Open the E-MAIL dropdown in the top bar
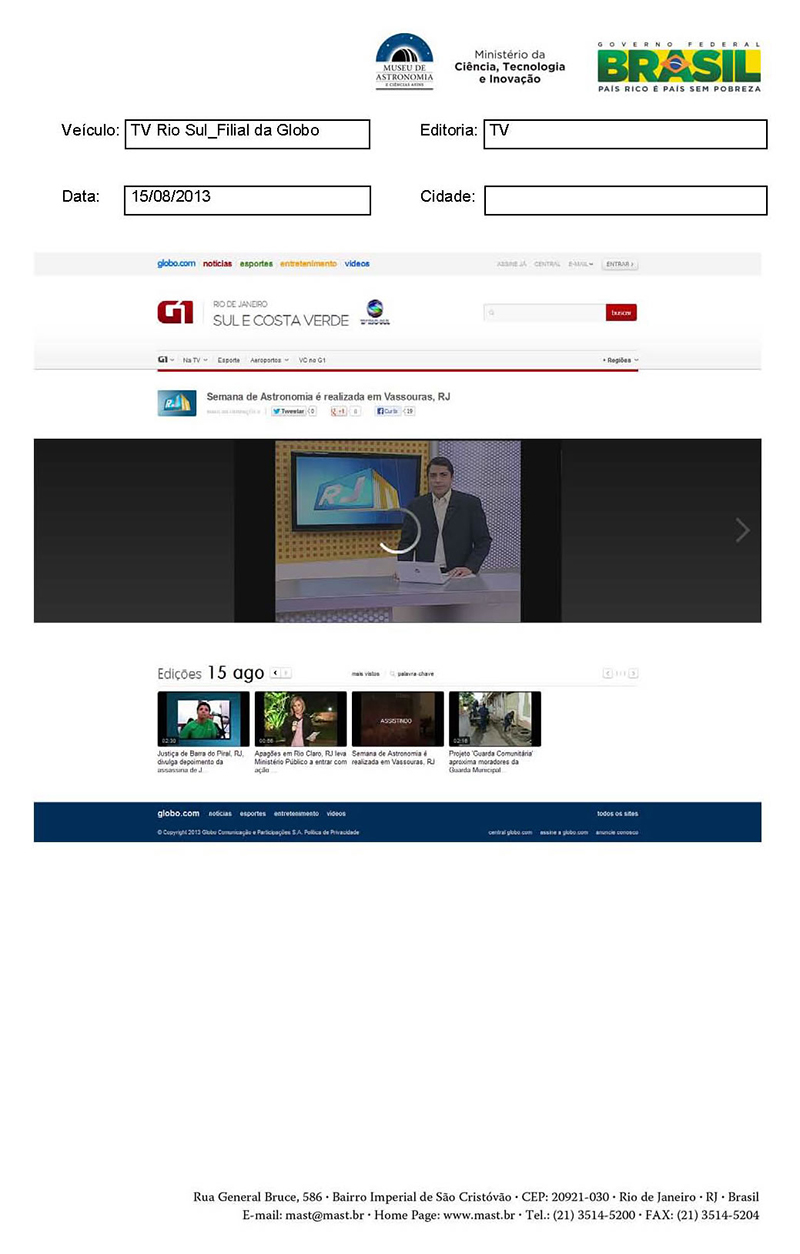Viewport: 800px width, 1254px height. click(x=581, y=264)
